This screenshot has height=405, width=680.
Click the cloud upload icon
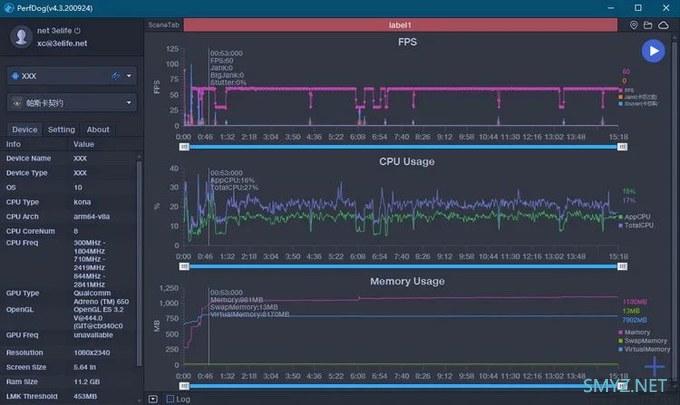(x=663, y=25)
